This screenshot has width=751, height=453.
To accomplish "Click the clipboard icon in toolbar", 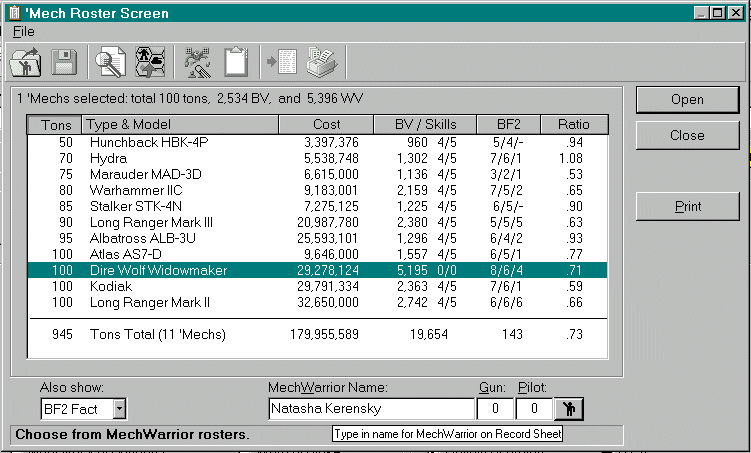I will tap(236, 62).
